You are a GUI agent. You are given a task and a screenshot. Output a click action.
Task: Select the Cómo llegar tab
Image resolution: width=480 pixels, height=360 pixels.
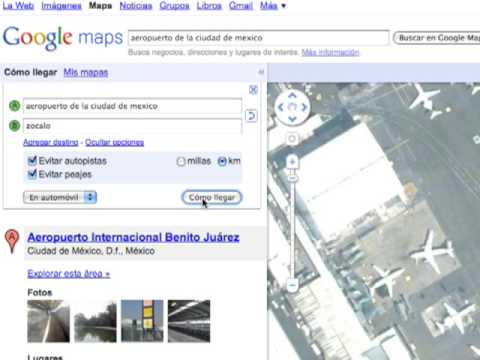(x=30, y=72)
